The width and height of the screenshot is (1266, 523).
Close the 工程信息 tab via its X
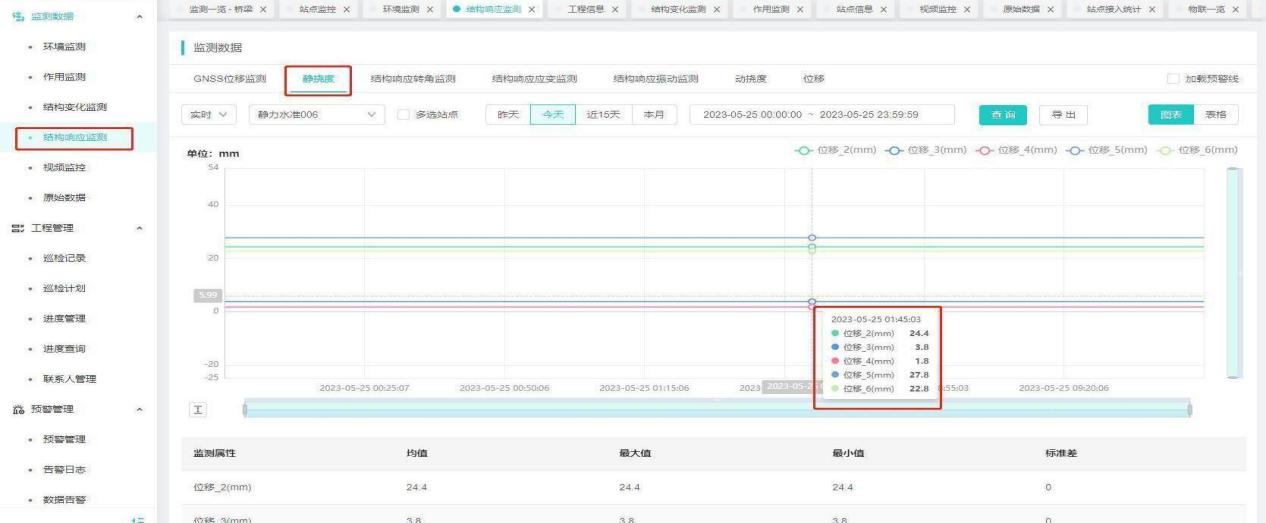point(614,10)
